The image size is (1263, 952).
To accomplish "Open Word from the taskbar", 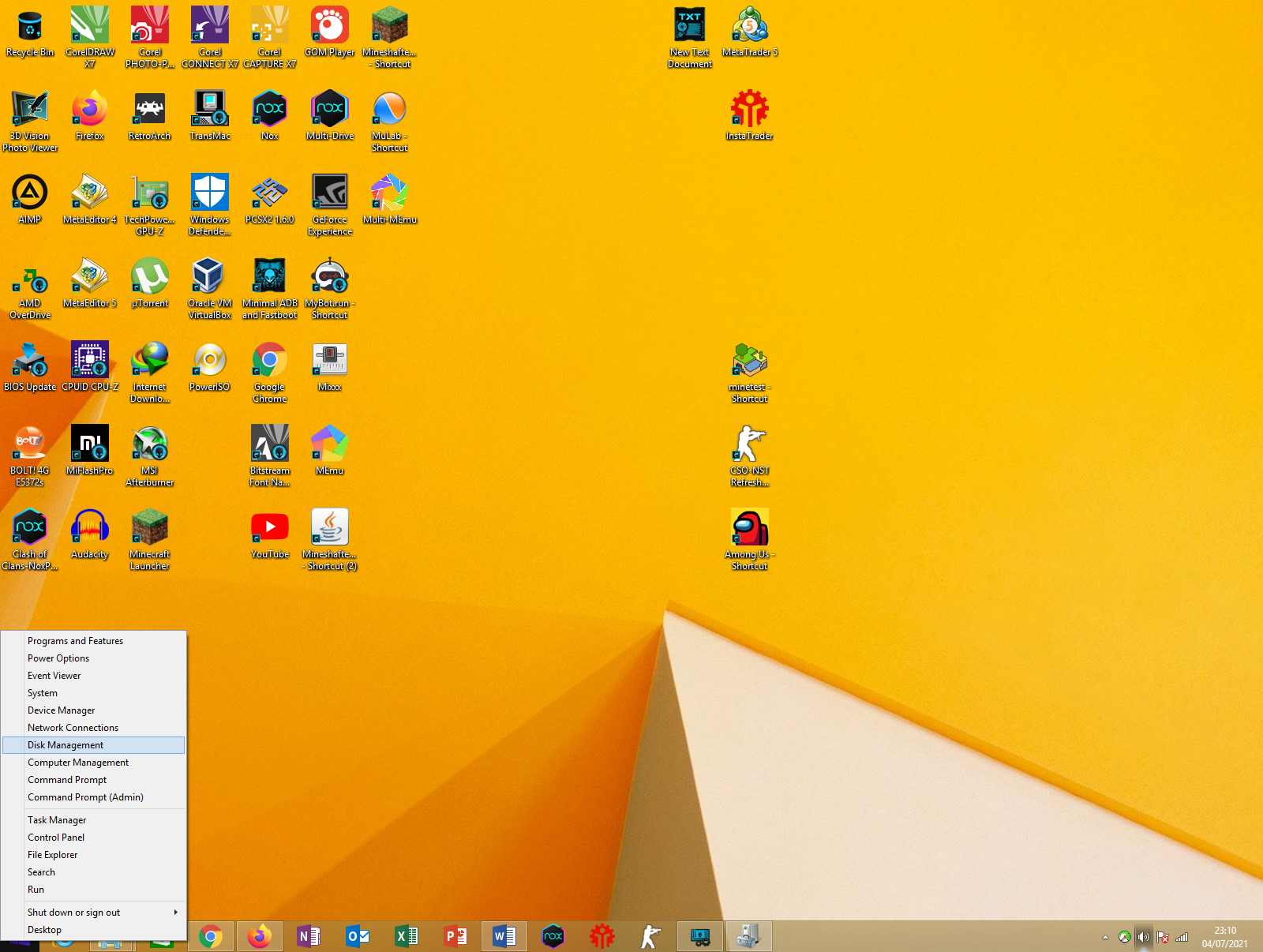I will click(504, 937).
